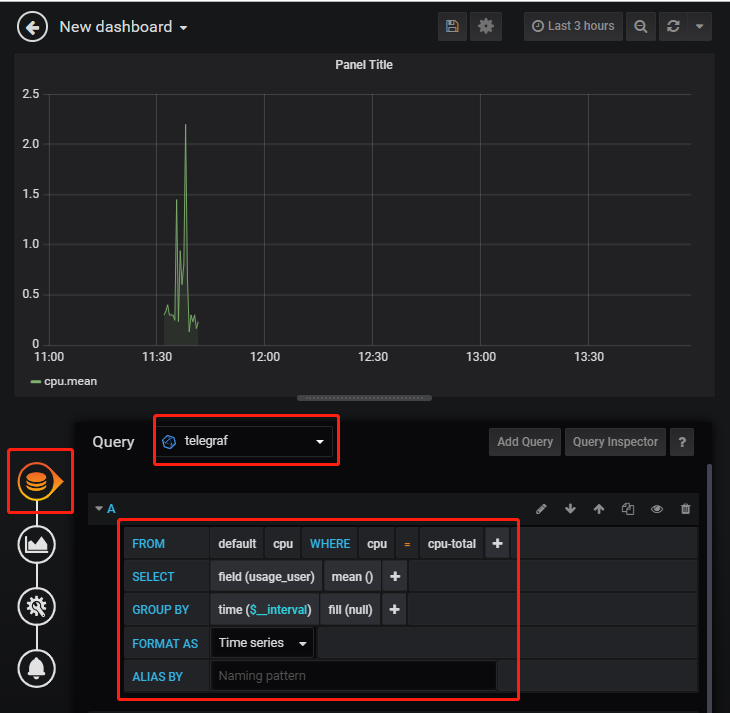730x713 pixels.
Task: Click the mean () aggregation segment
Action: click(352, 577)
